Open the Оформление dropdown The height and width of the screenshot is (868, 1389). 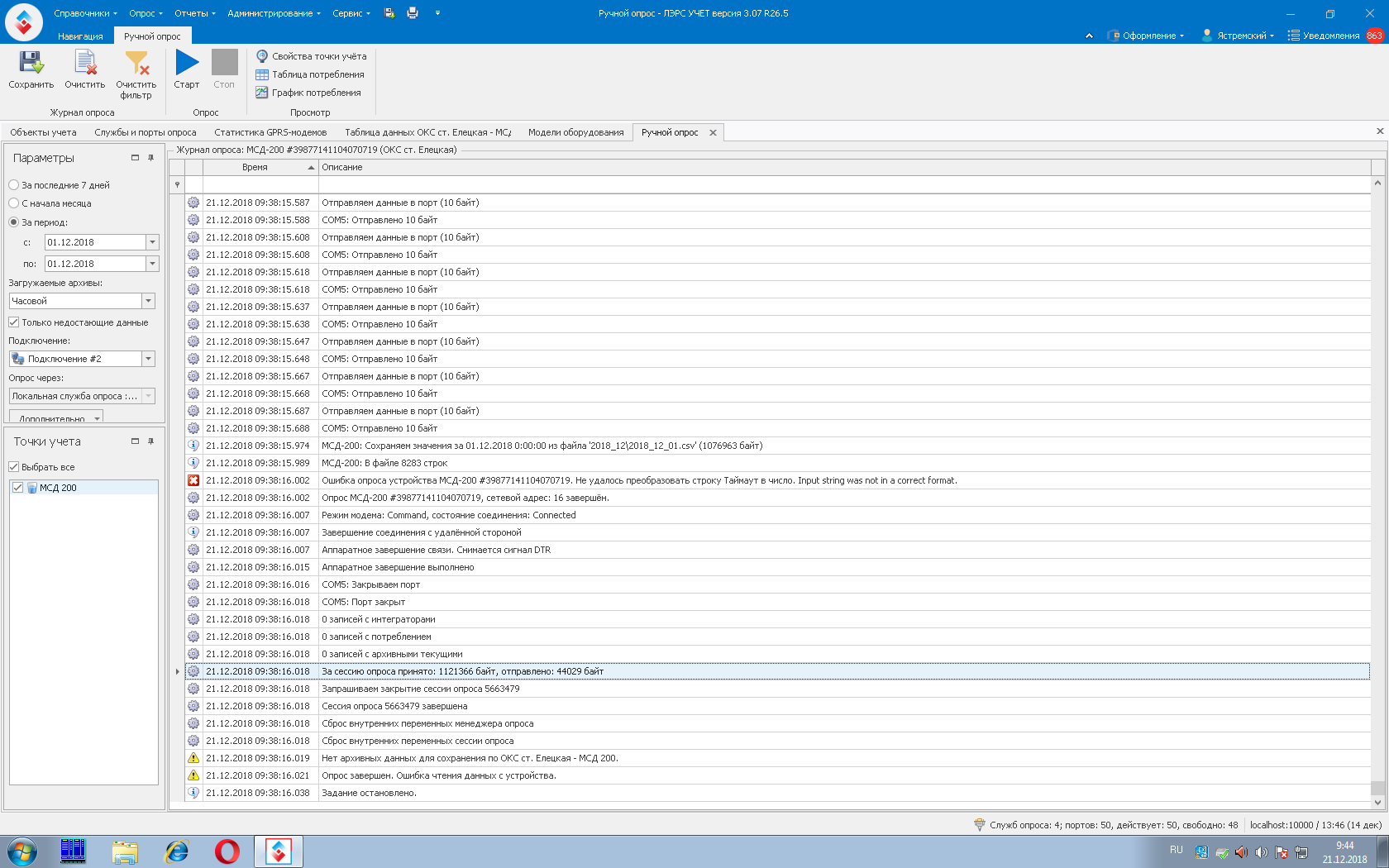tap(1146, 36)
